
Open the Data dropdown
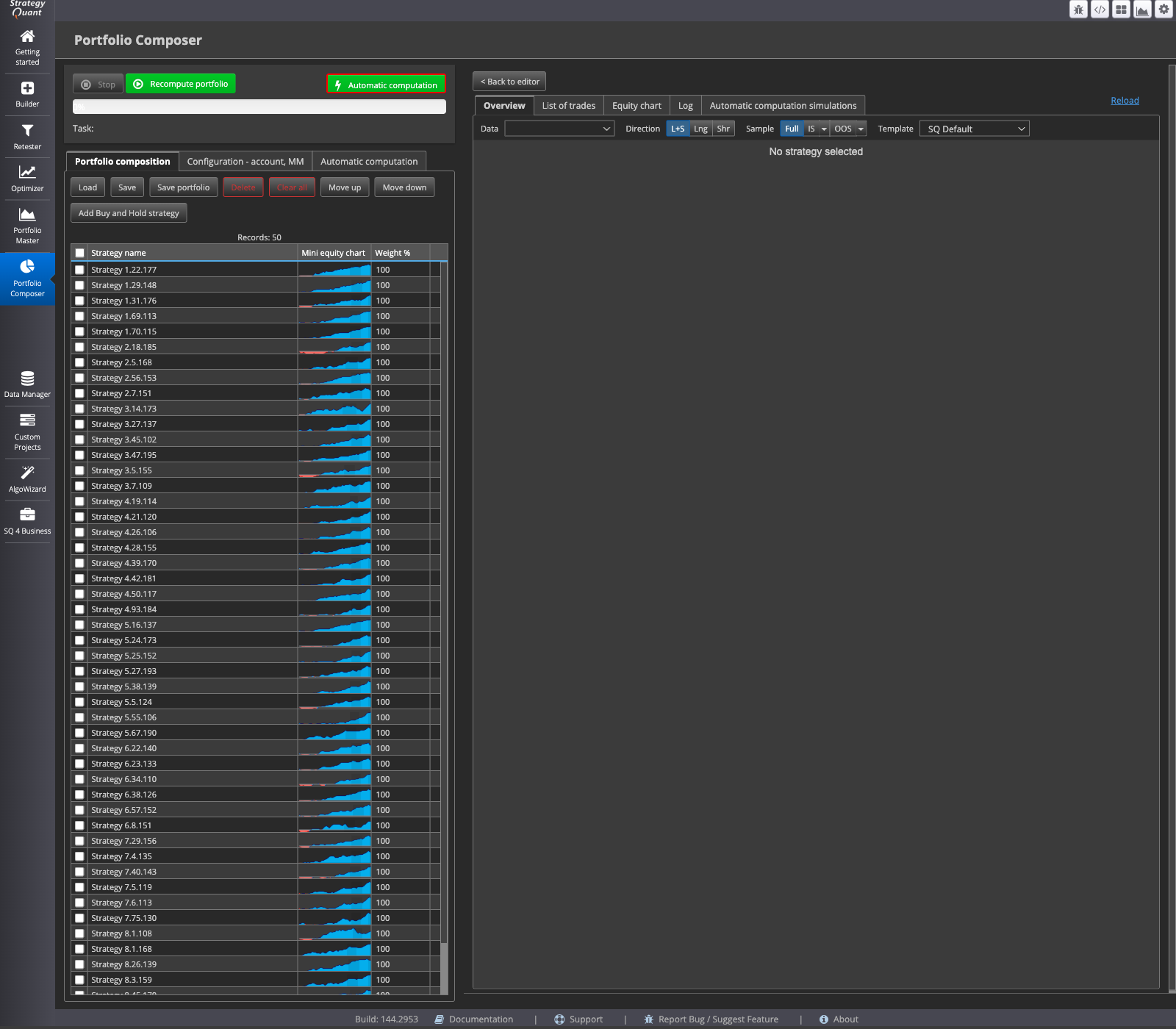(559, 129)
